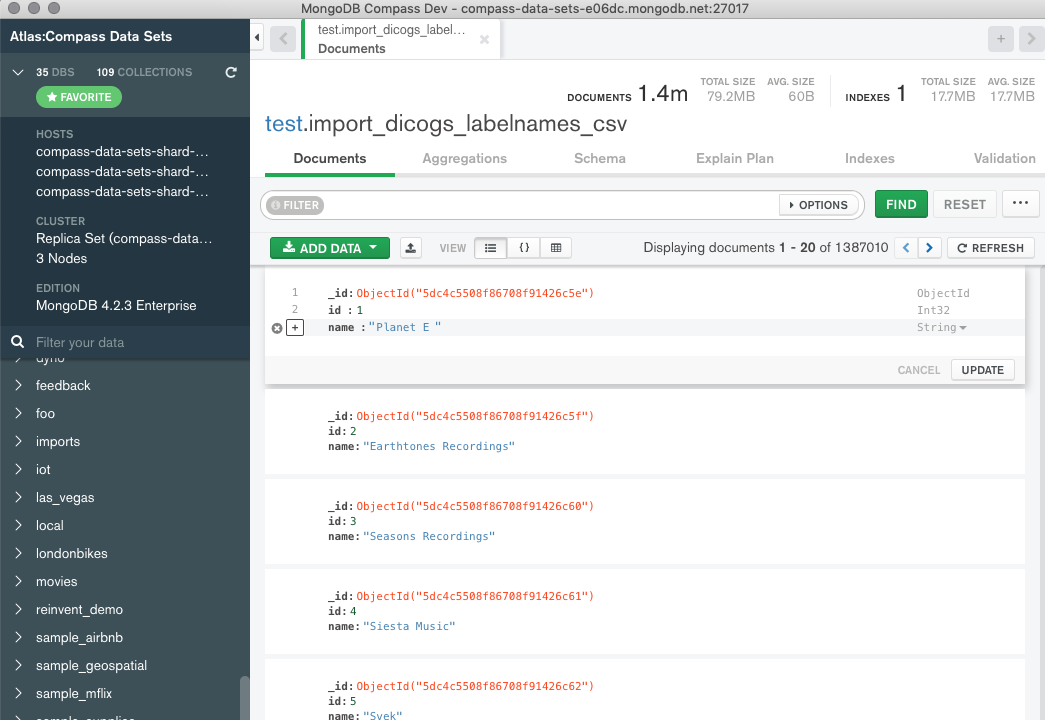The width and height of the screenshot is (1045, 720).
Task: Switch to the Aggregations tab
Action: [465, 159]
